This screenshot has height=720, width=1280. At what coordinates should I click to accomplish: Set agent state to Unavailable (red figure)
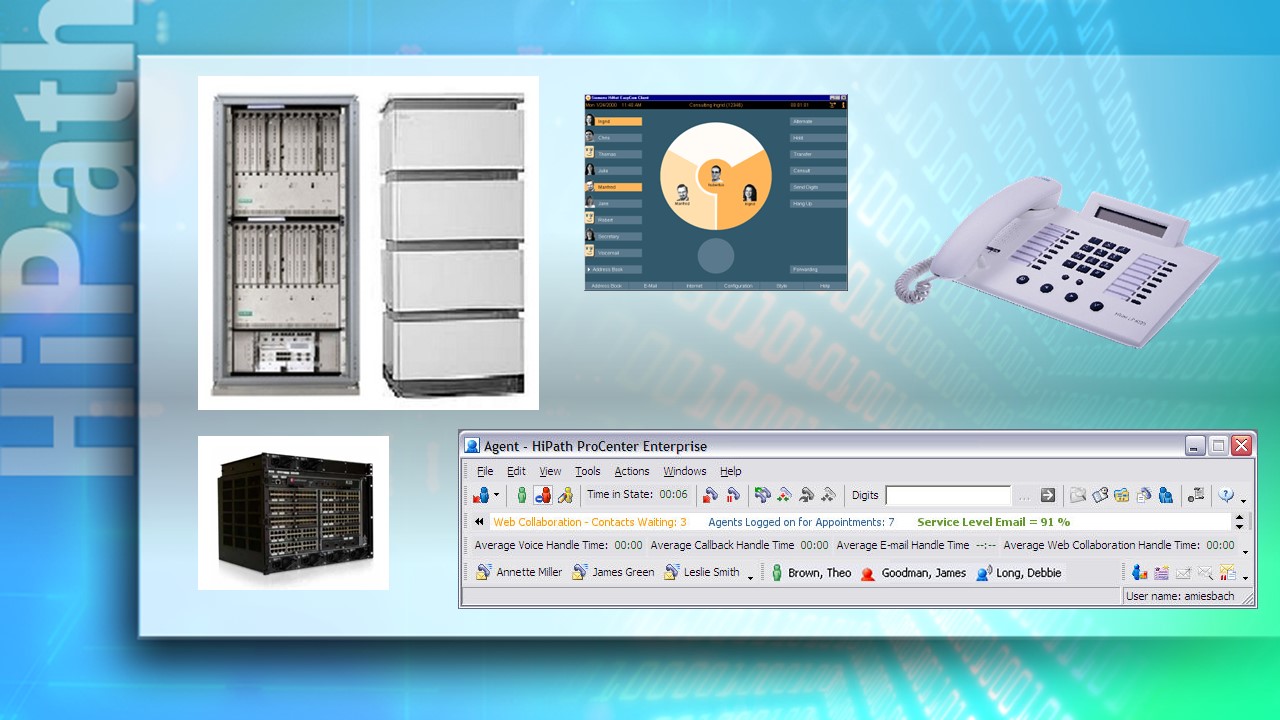click(543, 495)
